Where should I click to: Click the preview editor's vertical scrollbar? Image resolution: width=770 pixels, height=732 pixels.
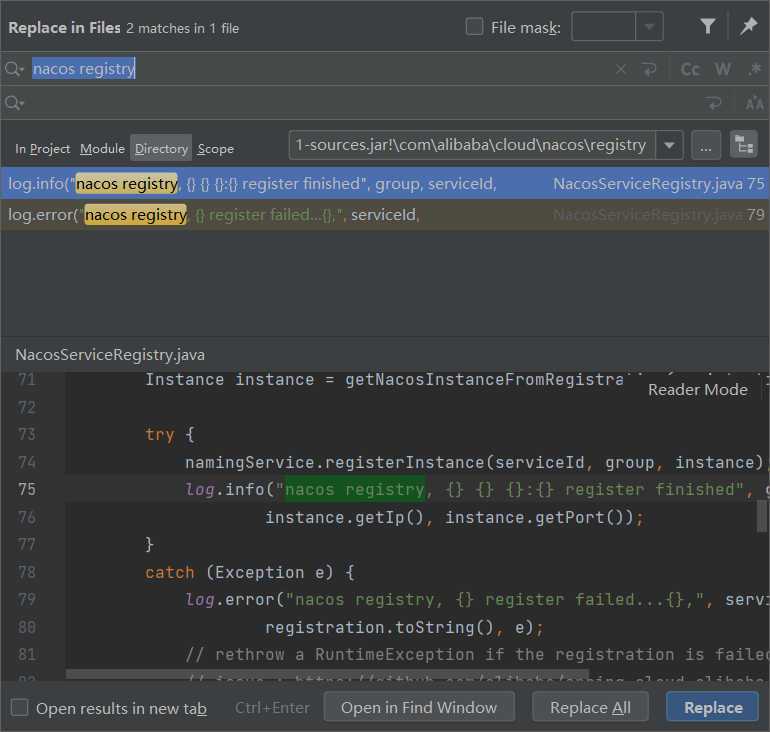click(763, 516)
